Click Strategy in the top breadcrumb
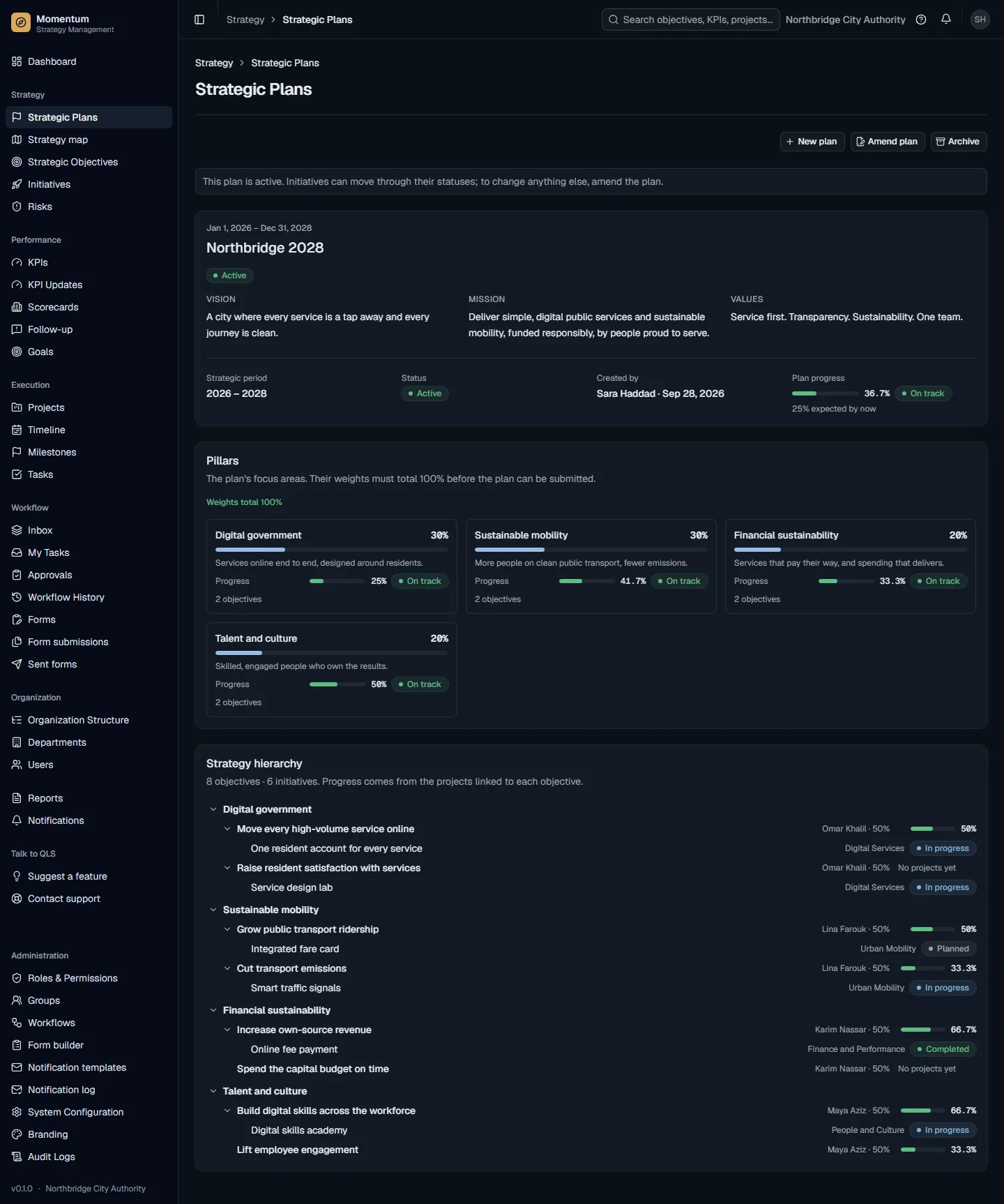 point(245,20)
